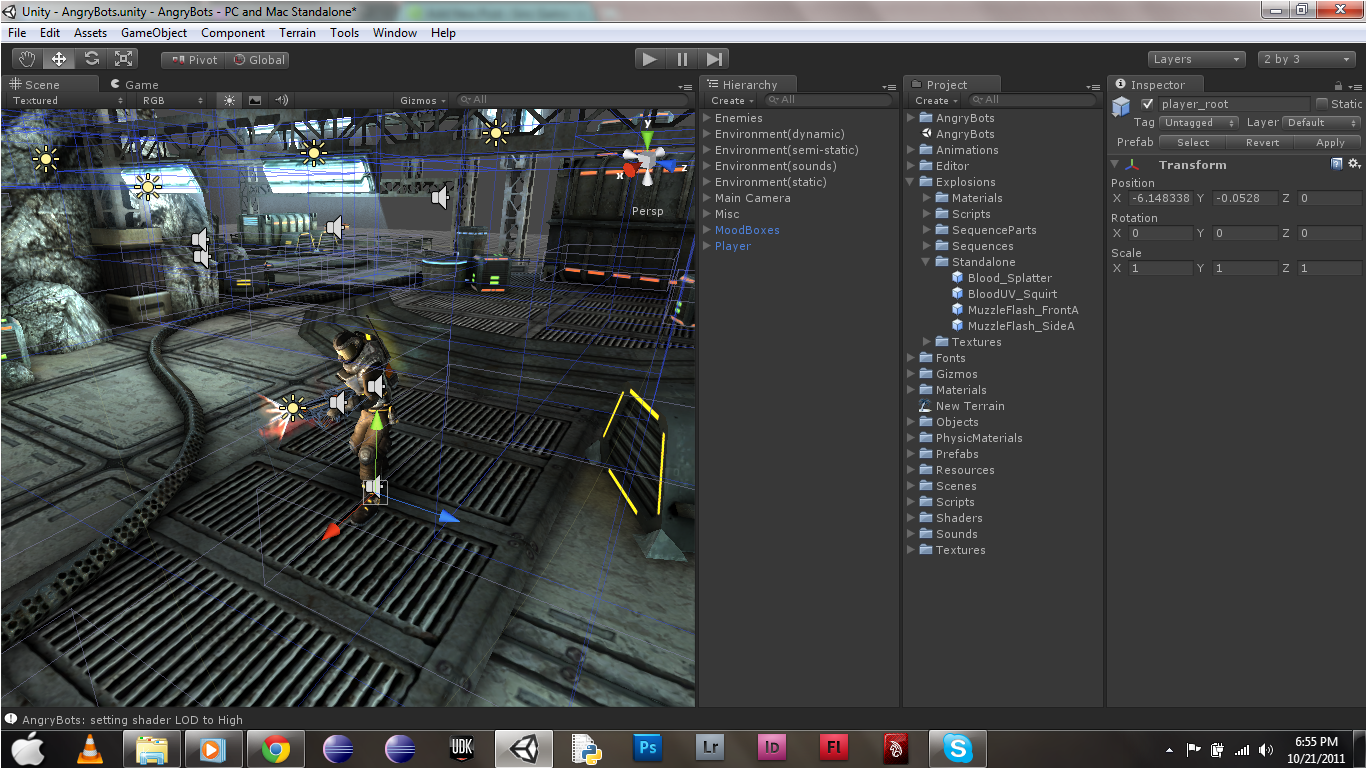
Task: Open the Hierarchy panel options menu icon
Action: point(889,87)
